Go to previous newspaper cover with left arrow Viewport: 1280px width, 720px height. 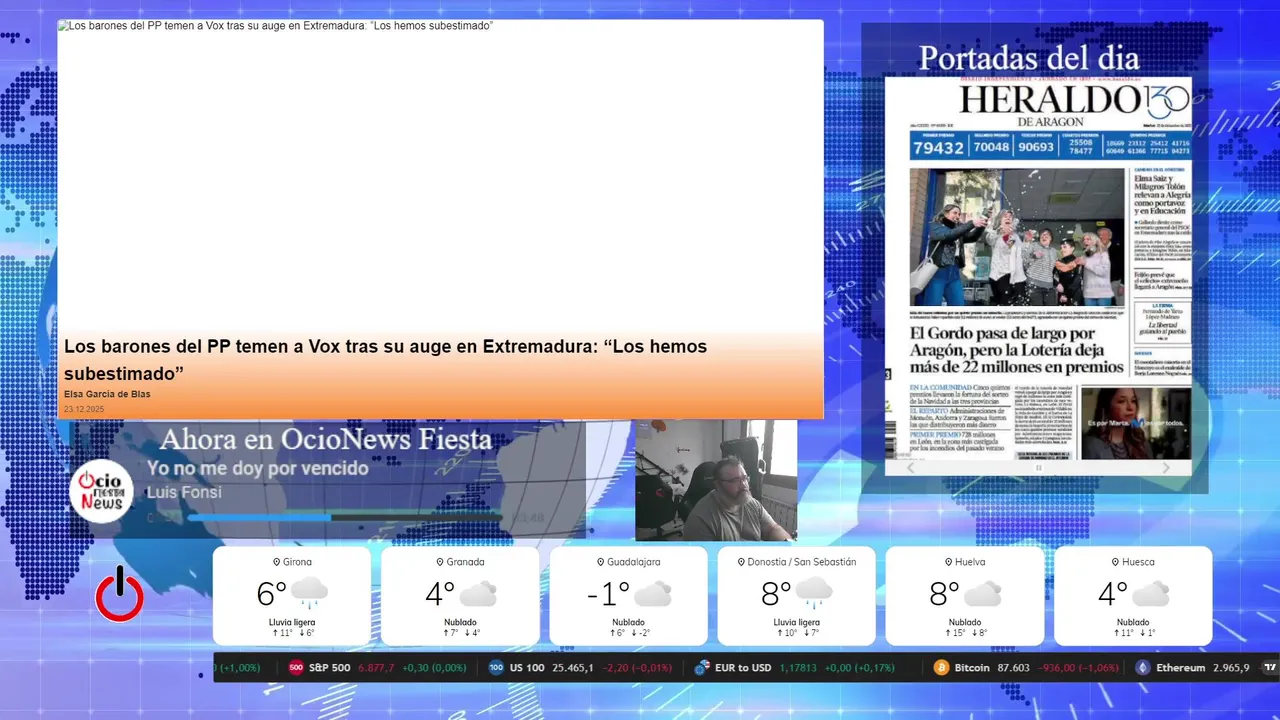(x=910, y=467)
